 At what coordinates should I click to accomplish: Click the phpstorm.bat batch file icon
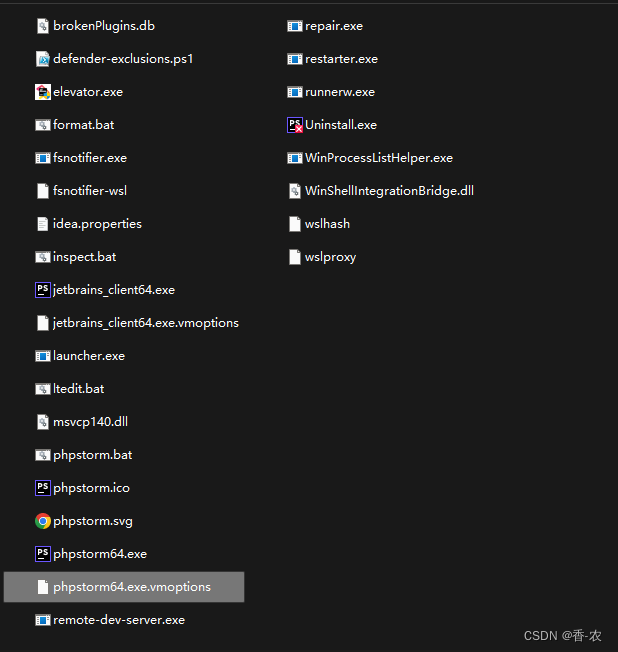pyautogui.click(x=43, y=455)
